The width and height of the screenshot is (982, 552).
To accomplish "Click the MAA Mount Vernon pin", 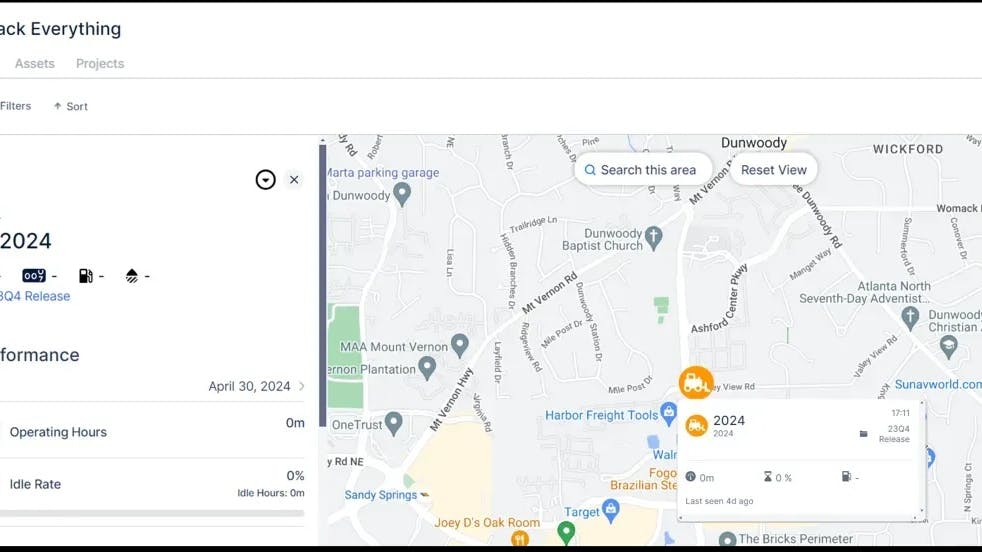I will pos(460,345).
